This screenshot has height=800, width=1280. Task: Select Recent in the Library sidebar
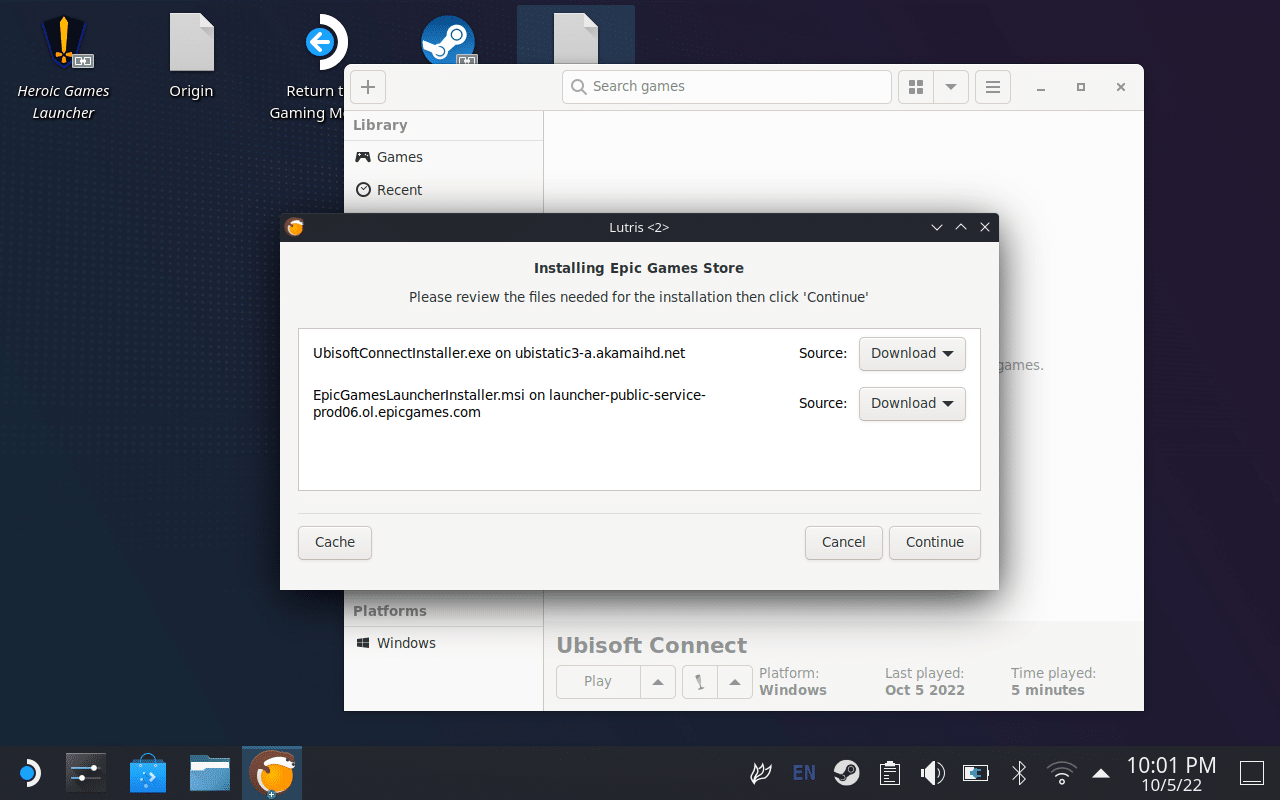click(x=443, y=190)
